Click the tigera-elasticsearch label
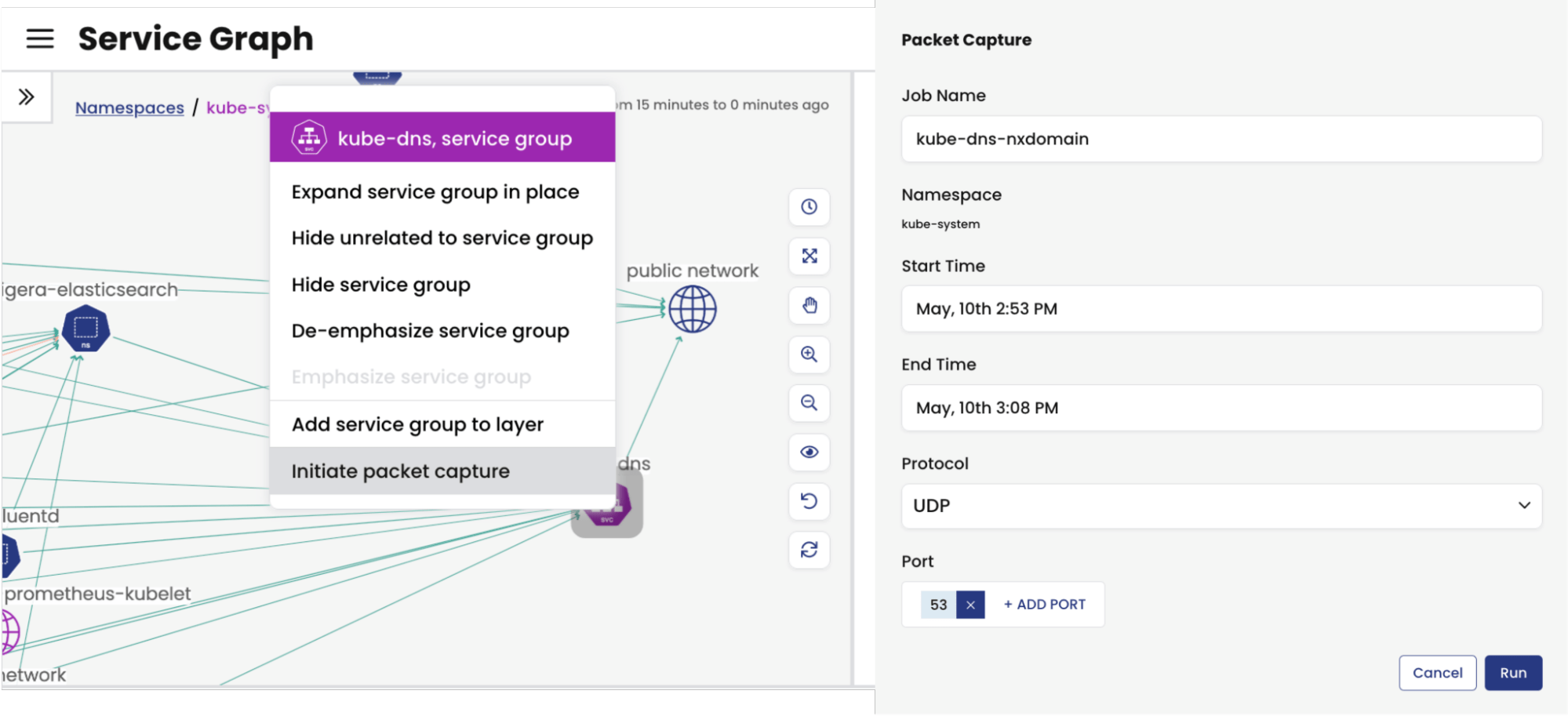This screenshot has height=716, width=1568. tap(89, 289)
